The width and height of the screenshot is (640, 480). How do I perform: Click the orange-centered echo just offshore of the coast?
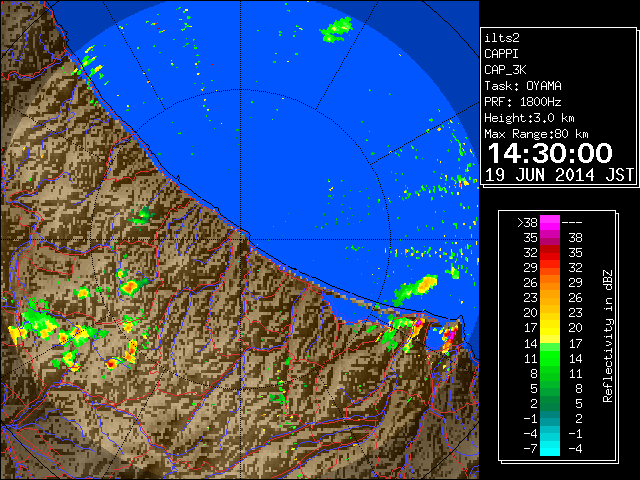point(416,289)
